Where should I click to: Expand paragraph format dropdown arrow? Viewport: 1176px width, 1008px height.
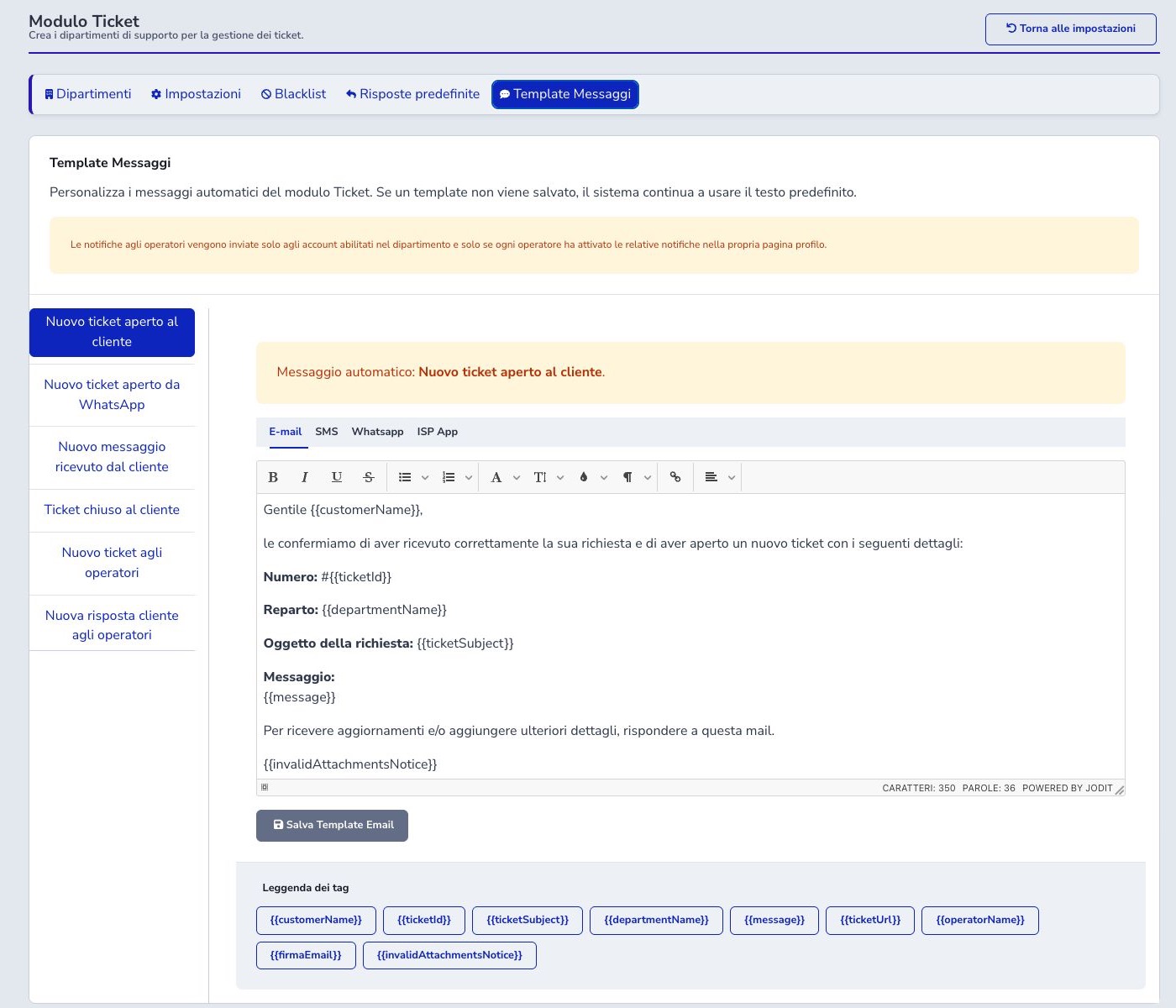coord(648,477)
